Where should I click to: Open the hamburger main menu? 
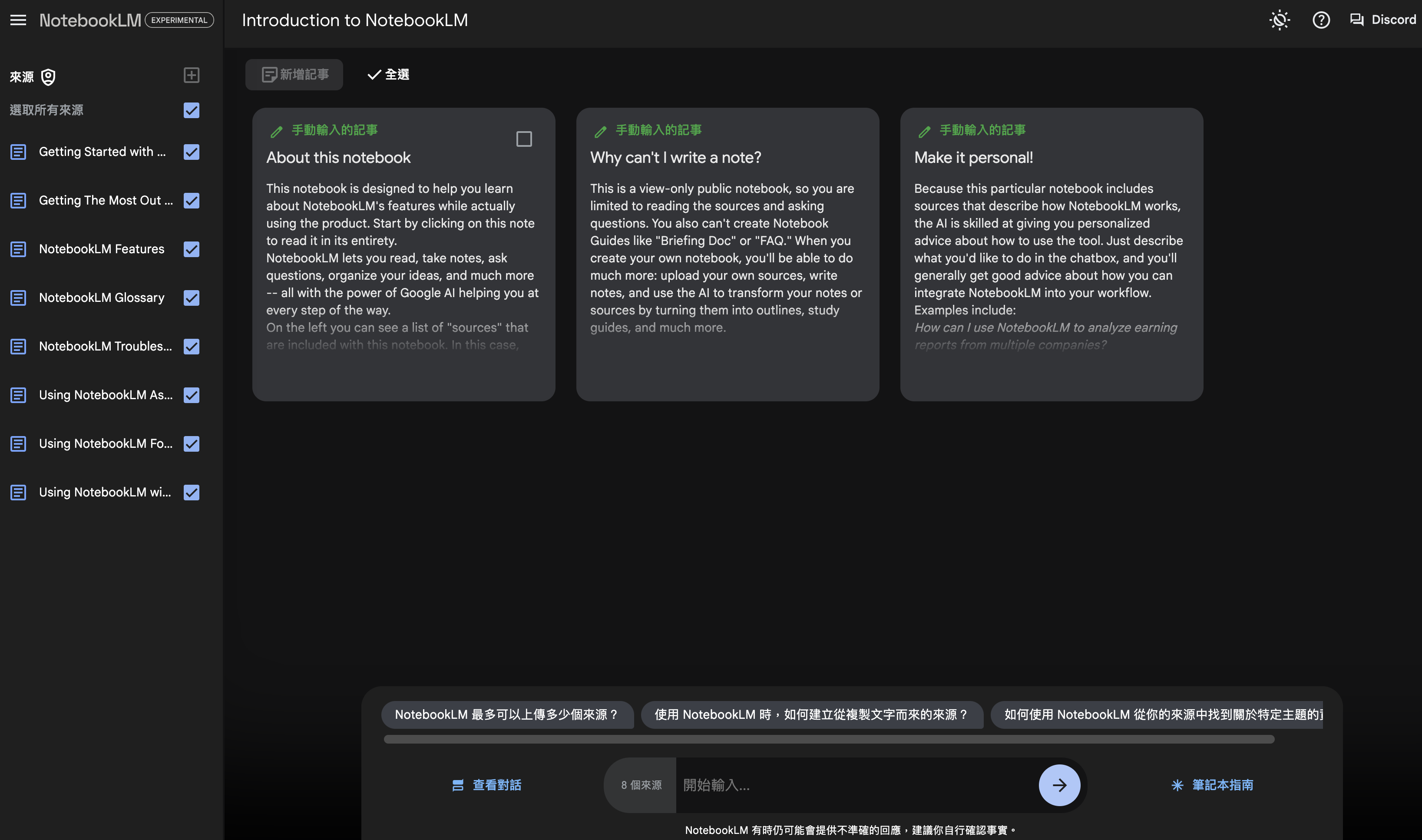click(18, 20)
